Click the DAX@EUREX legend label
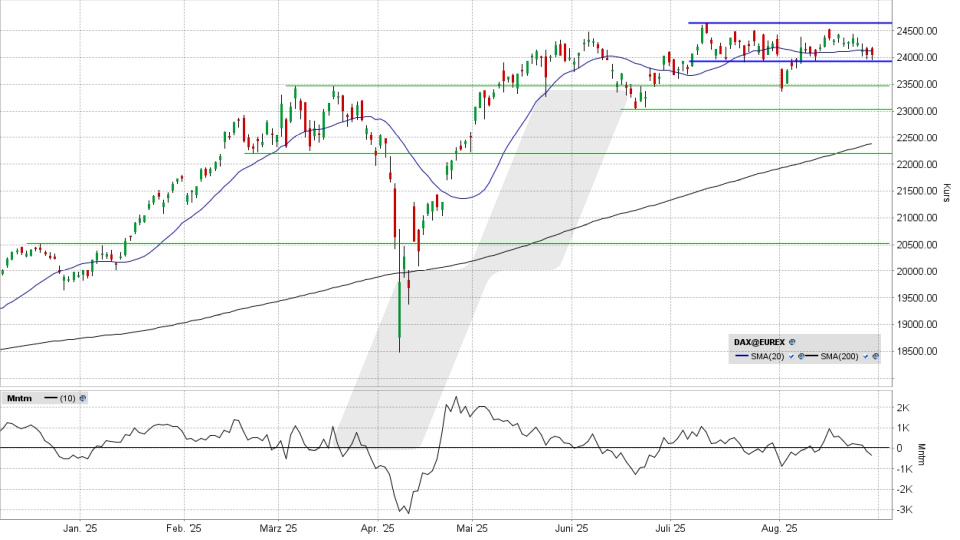Image resolution: width=960 pixels, height=540 pixels. coord(759,342)
